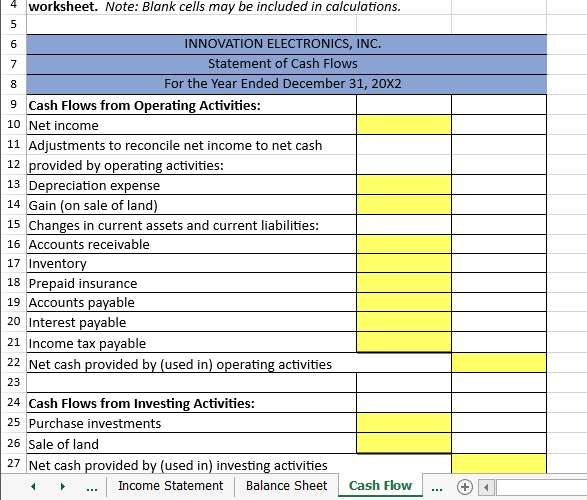Select yellow Net income value cell
This screenshot has width=587, height=500.
[404, 125]
